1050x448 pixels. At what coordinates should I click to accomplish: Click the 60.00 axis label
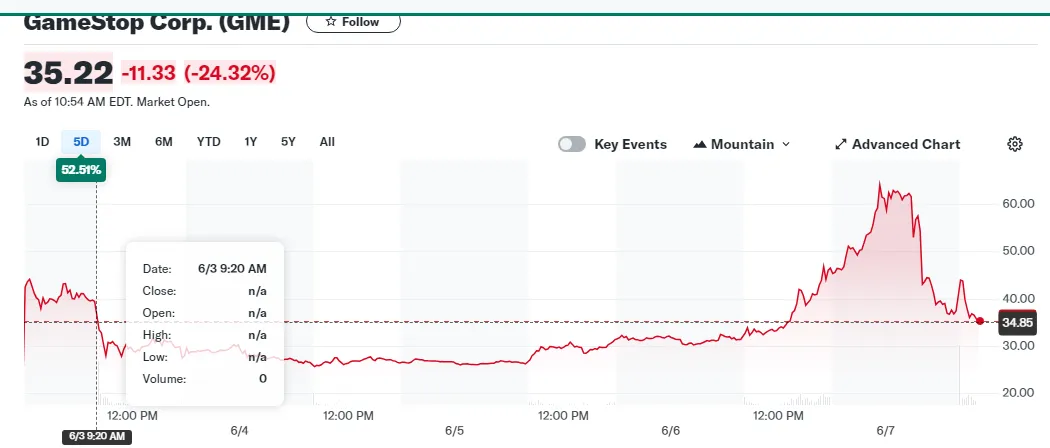[1018, 204]
